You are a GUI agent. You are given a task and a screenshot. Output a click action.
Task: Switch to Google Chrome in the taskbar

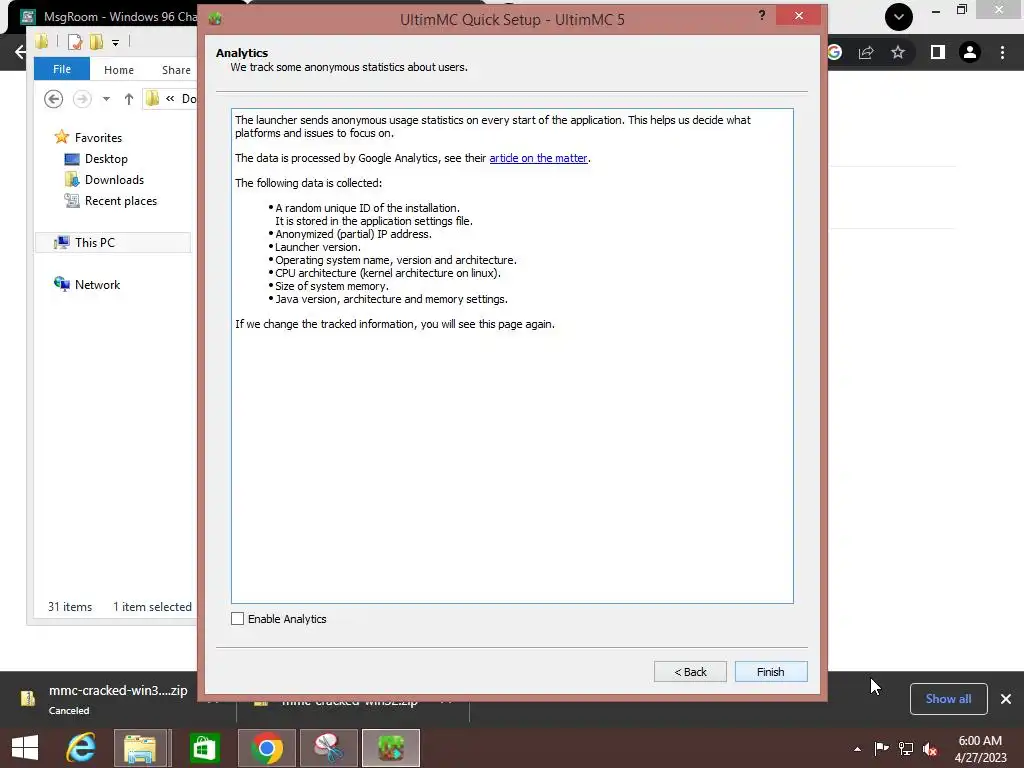point(266,748)
